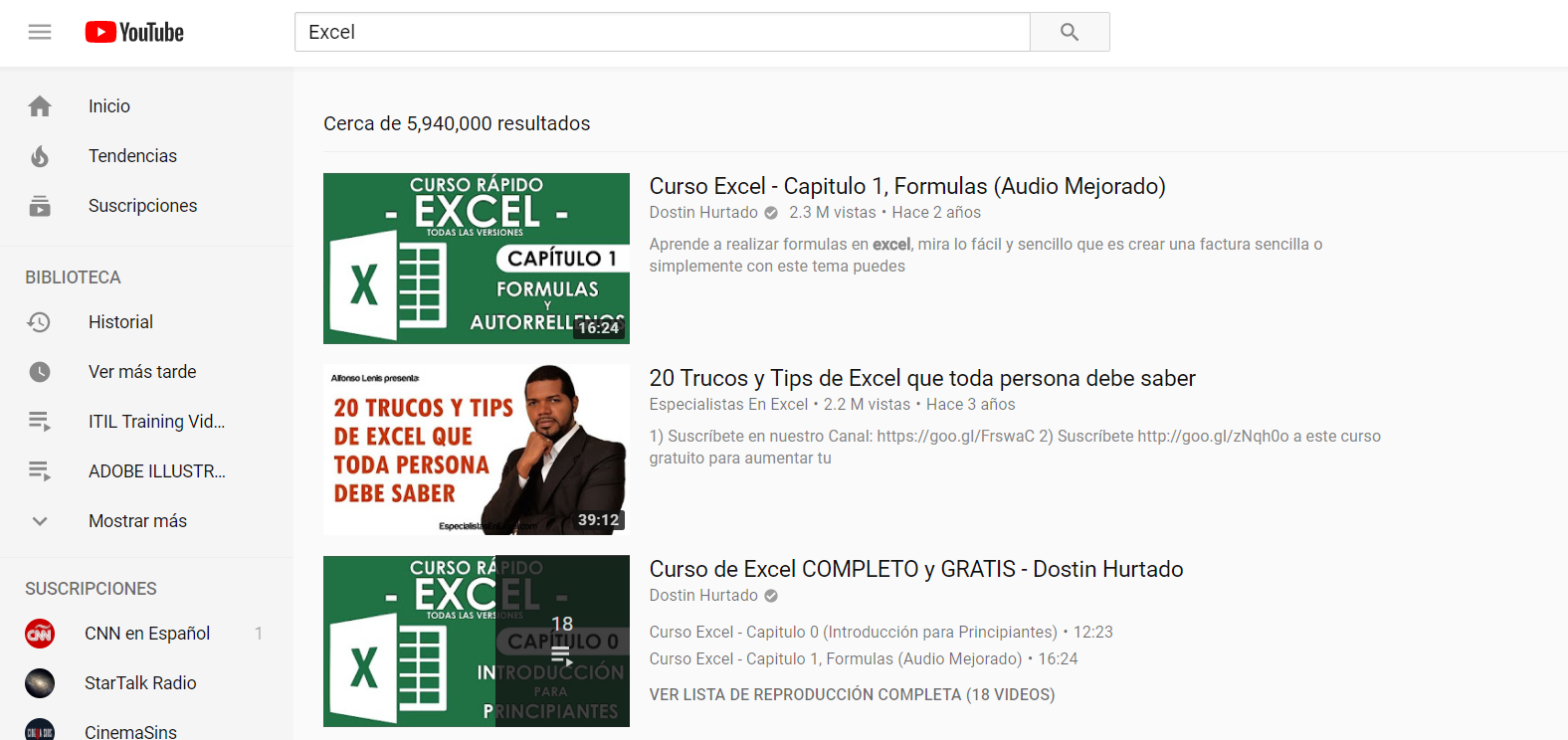Viewport: 1568px width, 740px height.
Task: Open 20 Trucos y Tips thumbnail
Action: click(477, 450)
